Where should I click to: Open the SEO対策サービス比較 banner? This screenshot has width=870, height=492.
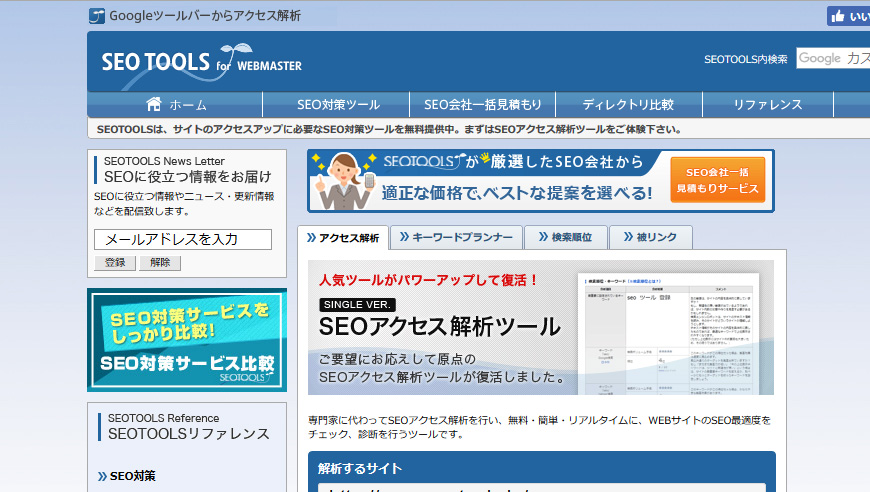187,340
